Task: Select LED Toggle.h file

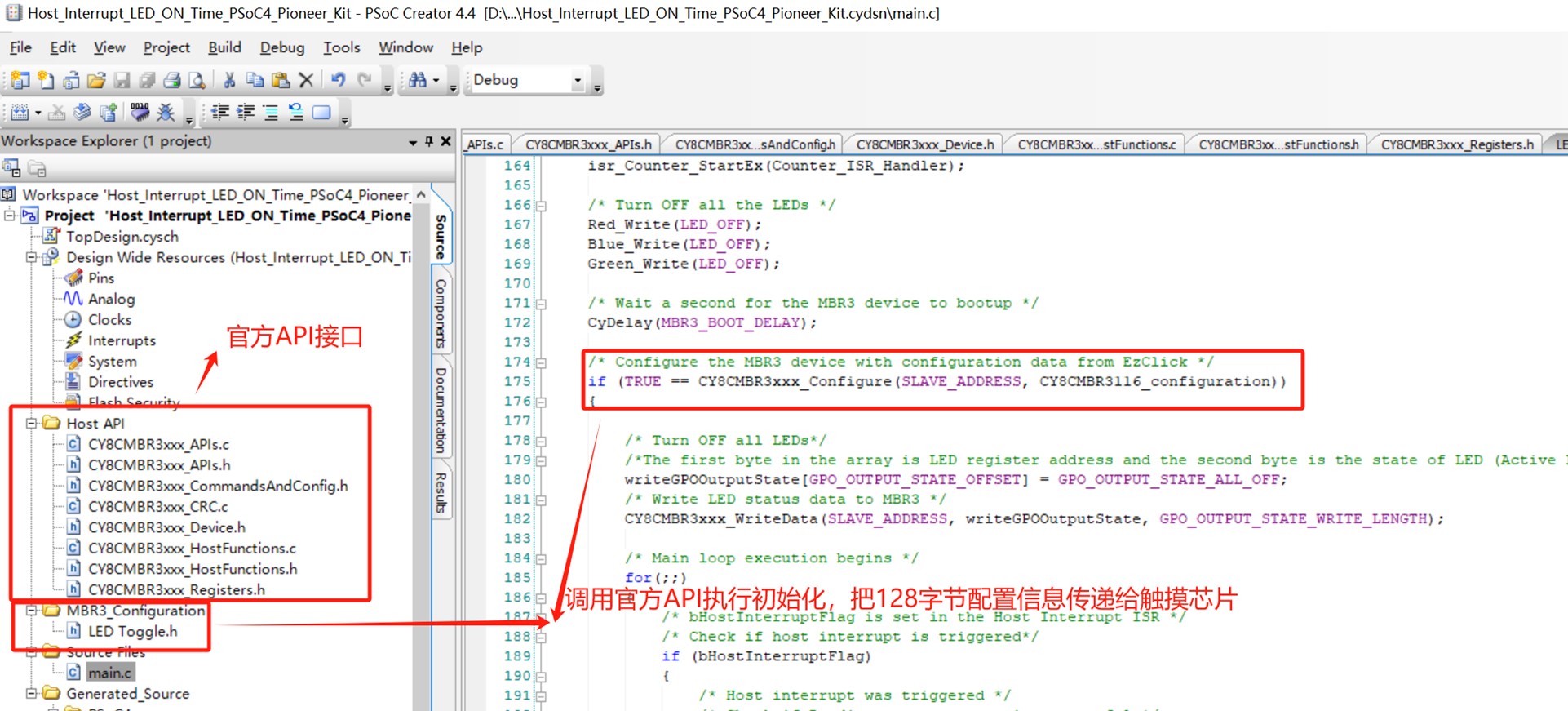Action: [x=132, y=631]
